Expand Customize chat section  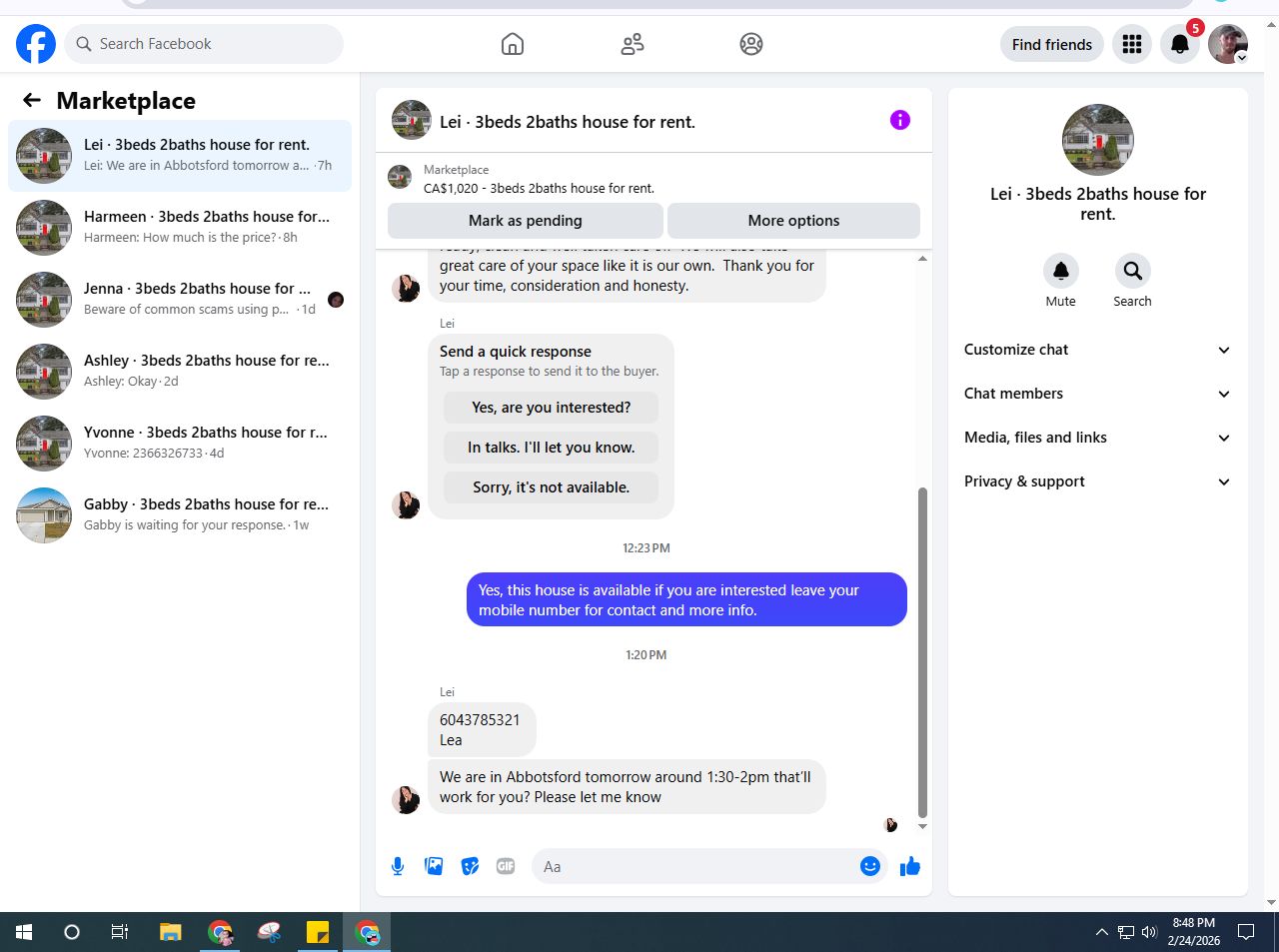[x=1098, y=350]
